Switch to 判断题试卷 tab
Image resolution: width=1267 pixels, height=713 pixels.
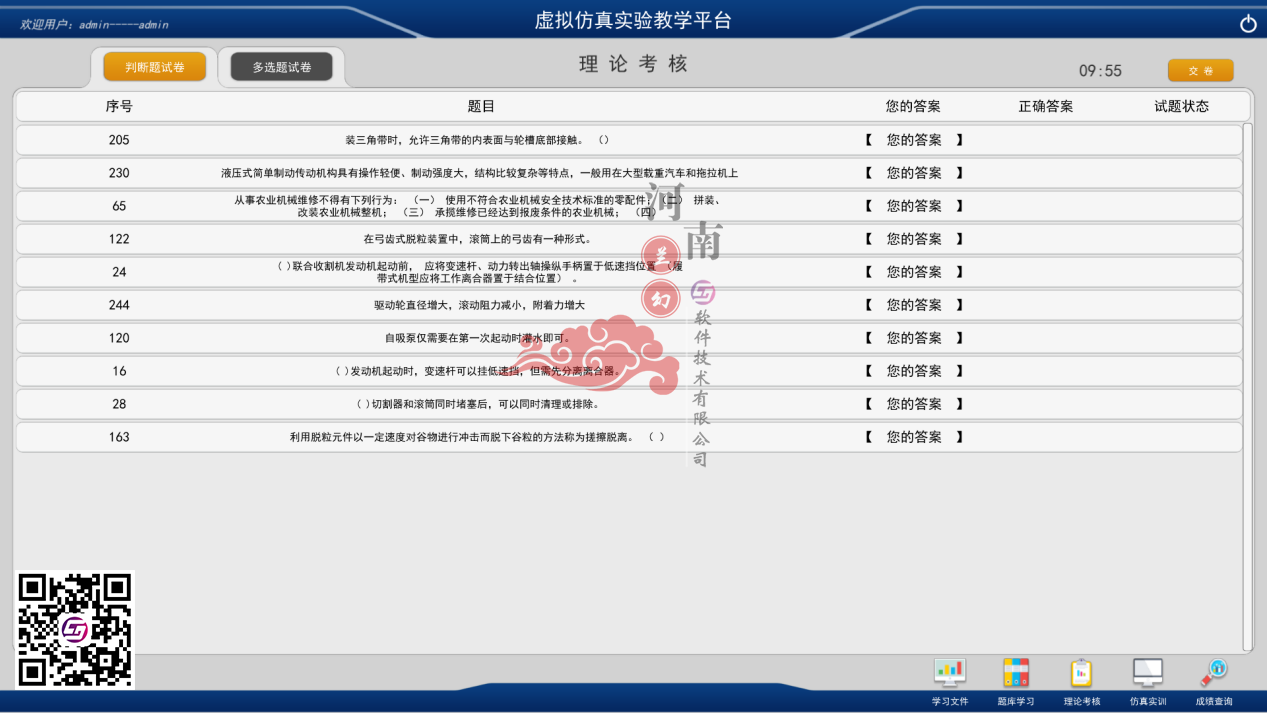click(155, 67)
